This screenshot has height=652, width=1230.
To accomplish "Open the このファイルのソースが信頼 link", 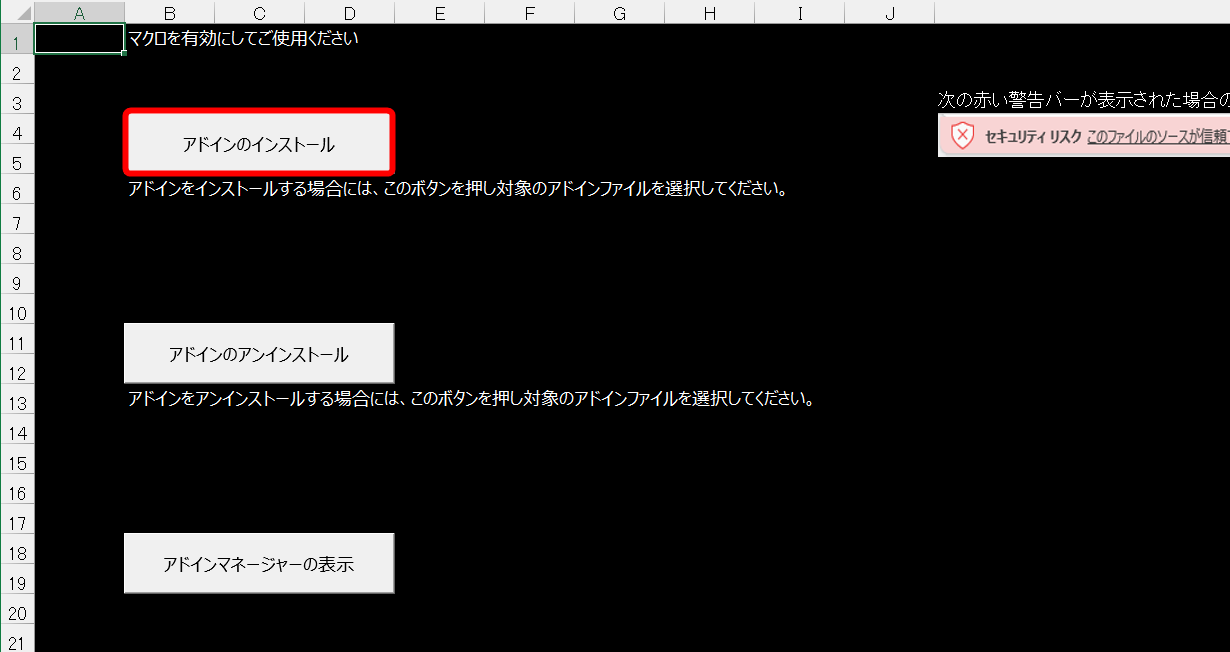I will [1157, 137].
